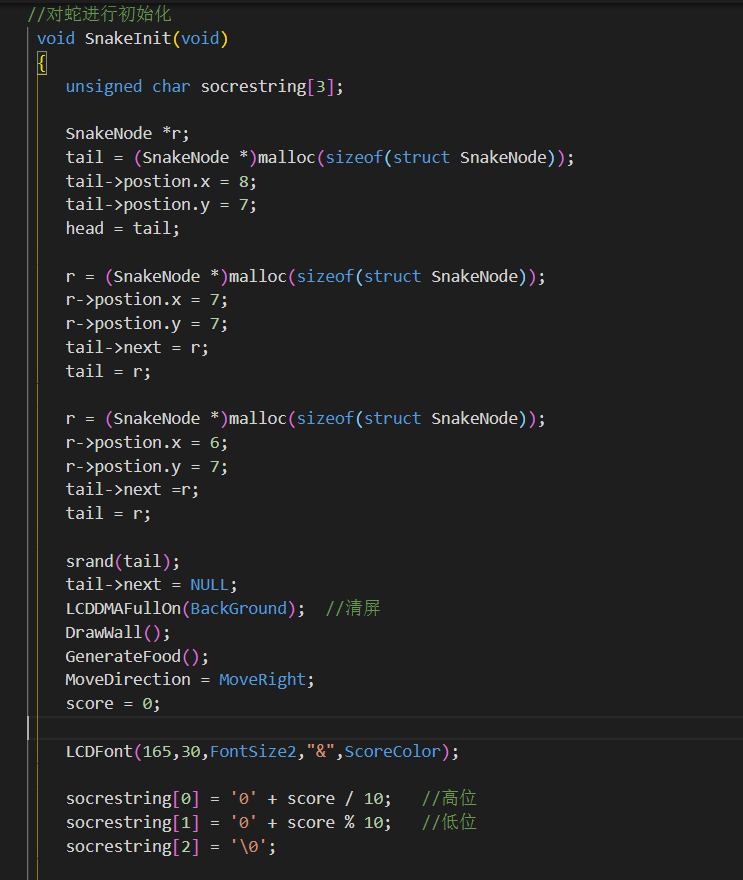
Task: Click the 'LCDDMAFullOn(BackGround);' call
Action: pos(185,609)
